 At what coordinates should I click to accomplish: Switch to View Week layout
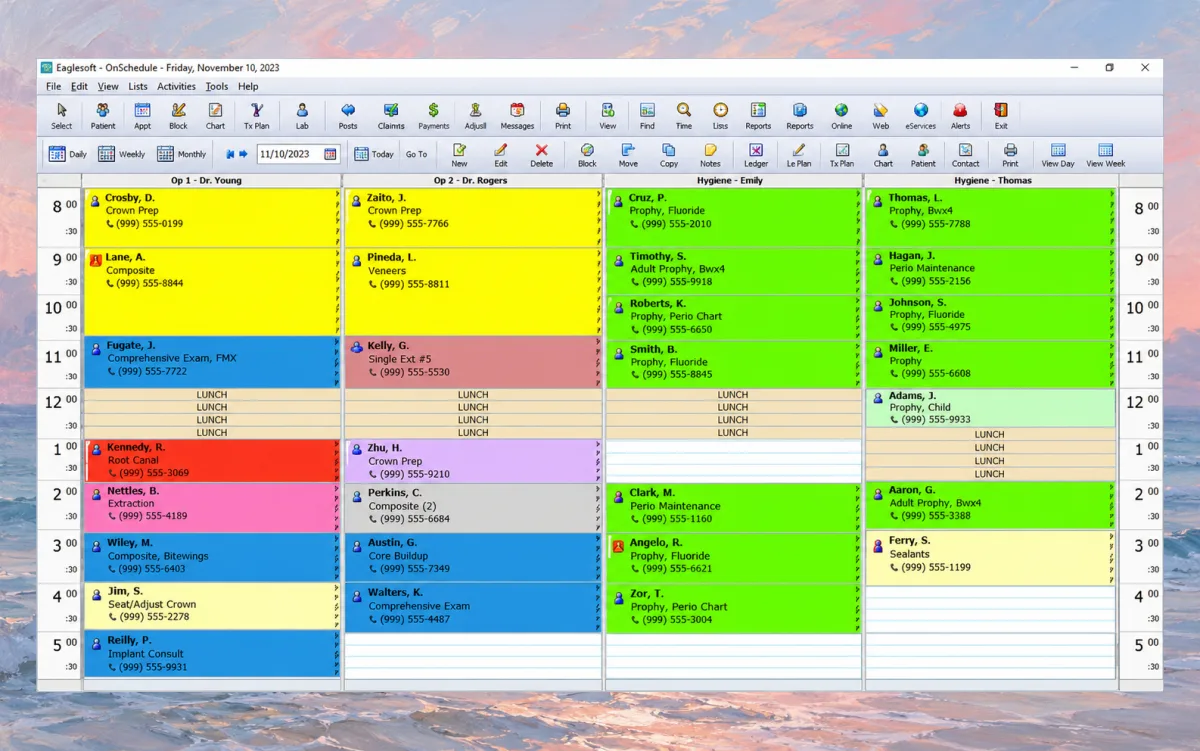tap(1105, 155)
